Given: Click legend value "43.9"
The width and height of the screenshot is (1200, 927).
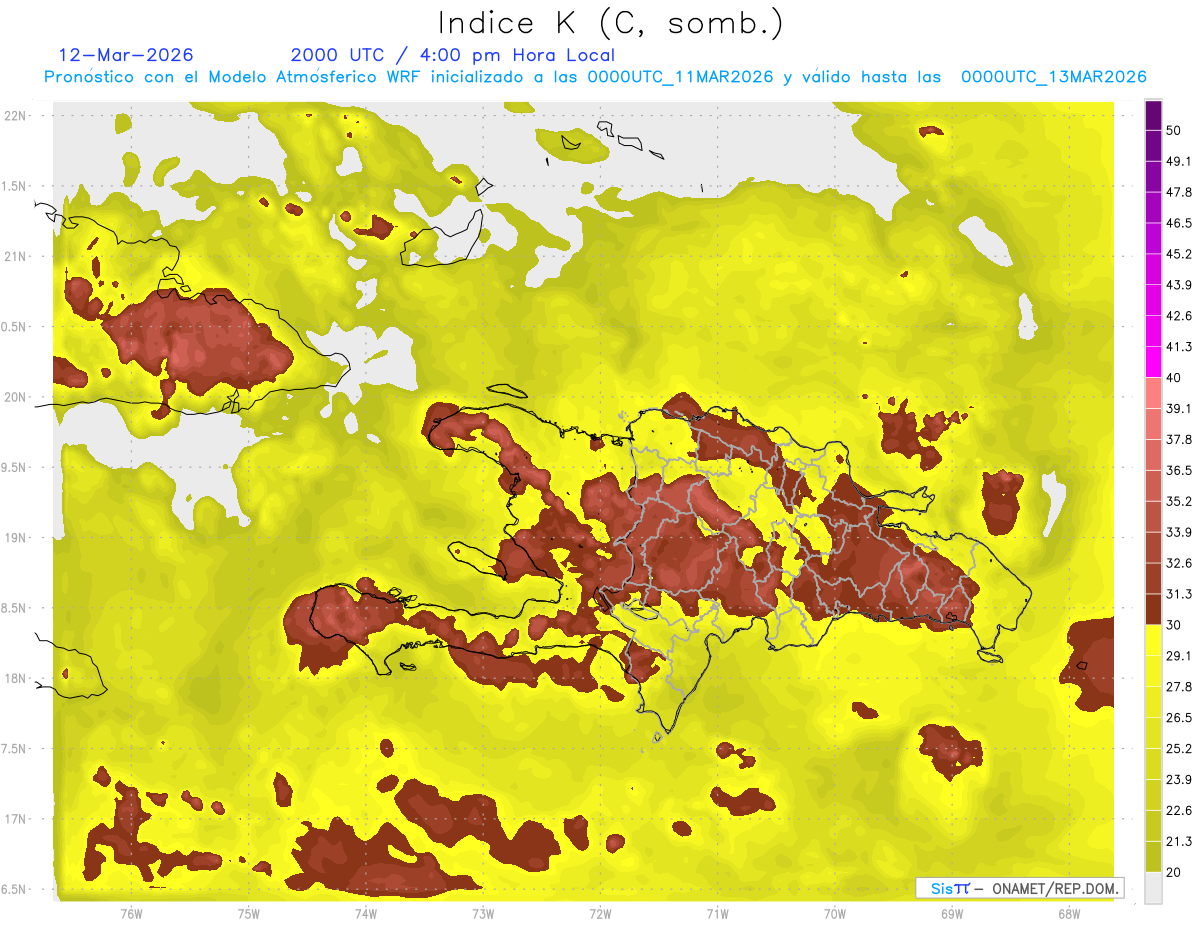Looking at the screenshot, I should (x=1178, y=285).
